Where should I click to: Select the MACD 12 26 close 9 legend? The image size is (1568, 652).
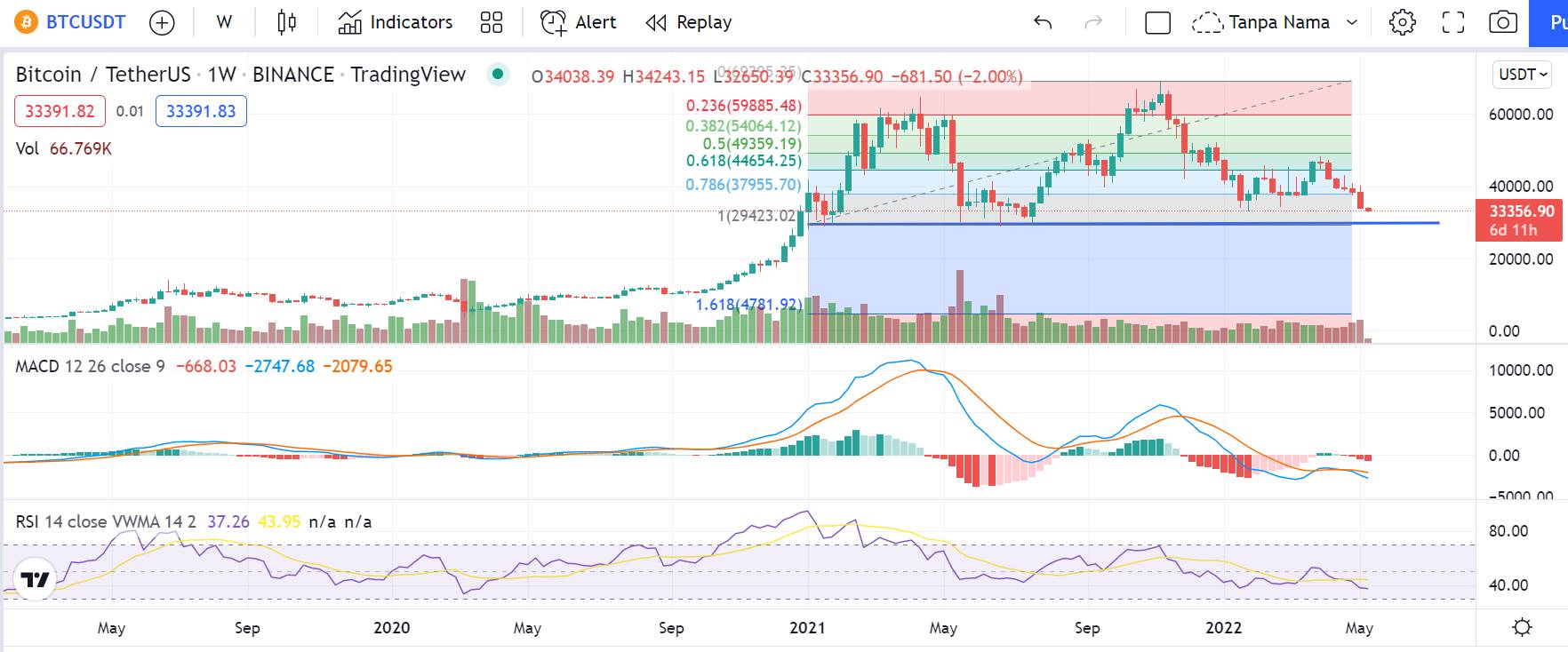point(90,366)
